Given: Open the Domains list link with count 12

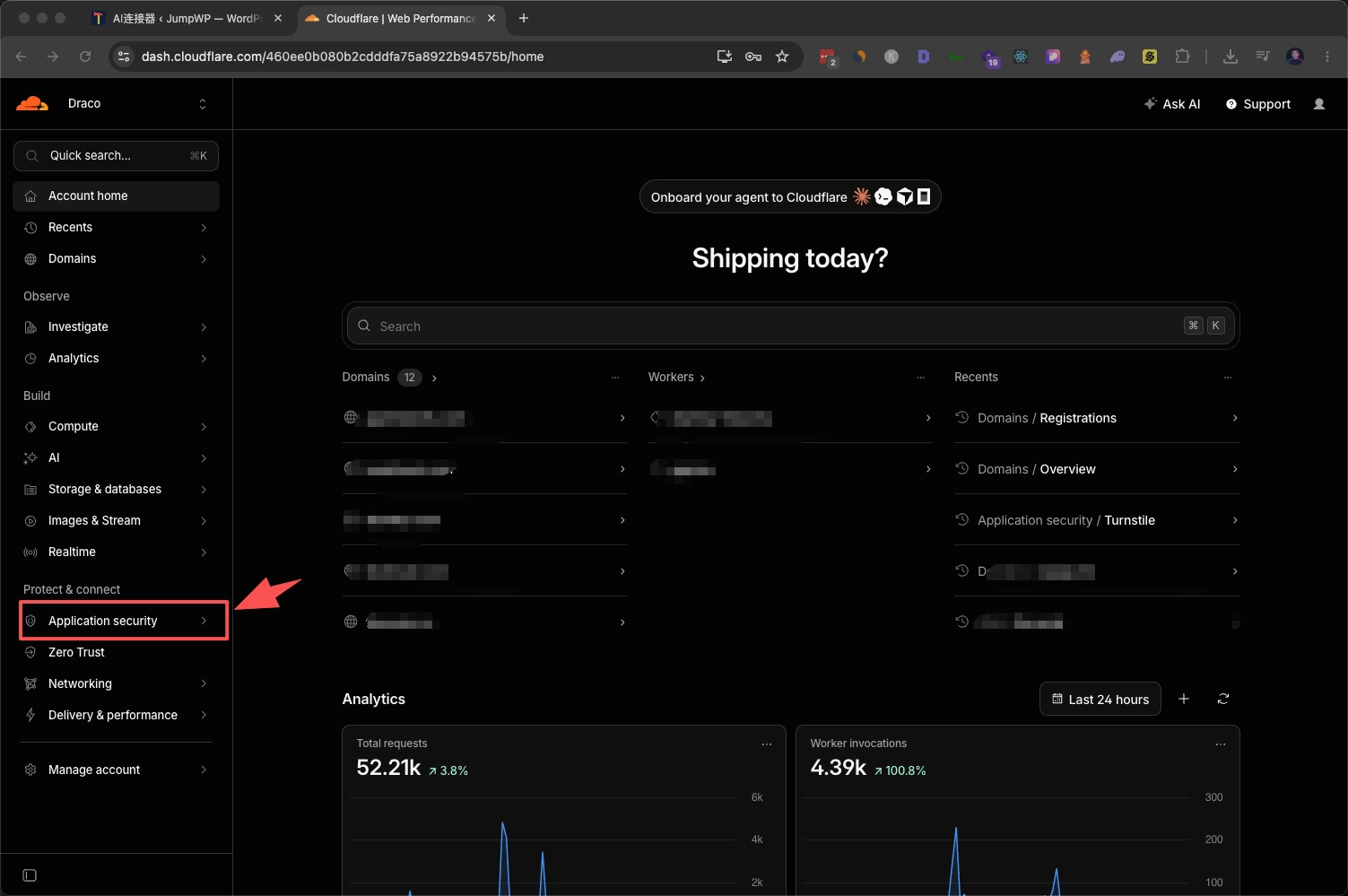Looking at the screenshot, I should (389, 378).
